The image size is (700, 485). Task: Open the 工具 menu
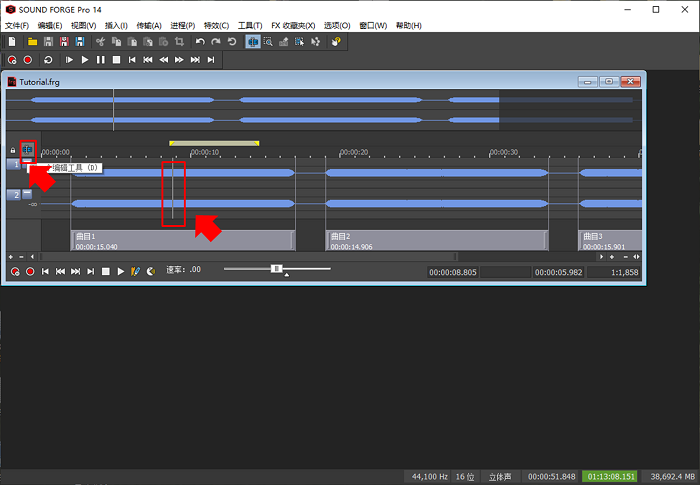point(250,25)
